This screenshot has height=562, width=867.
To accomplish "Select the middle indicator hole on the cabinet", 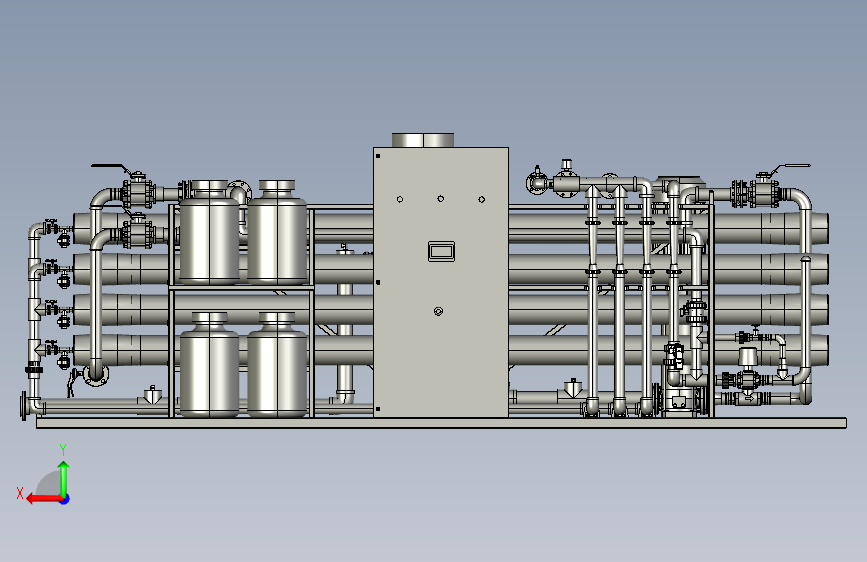I will pyautogui.click(x=441, y=199).
